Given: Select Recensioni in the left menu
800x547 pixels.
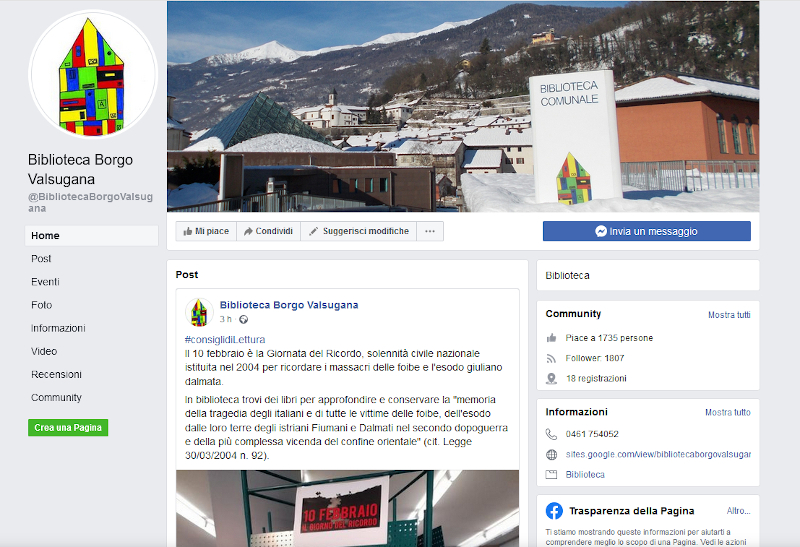Looking at the screenshot, I should [x=56, y=375].
